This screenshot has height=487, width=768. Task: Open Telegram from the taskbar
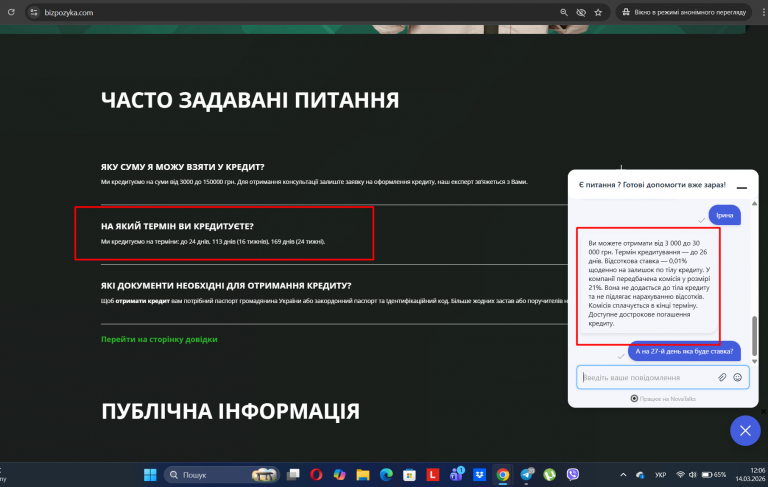527,475
